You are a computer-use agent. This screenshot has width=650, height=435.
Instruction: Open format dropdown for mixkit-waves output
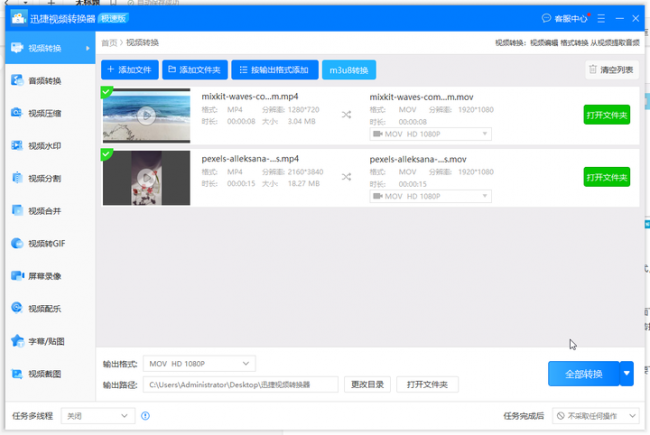tap(430, 134)
